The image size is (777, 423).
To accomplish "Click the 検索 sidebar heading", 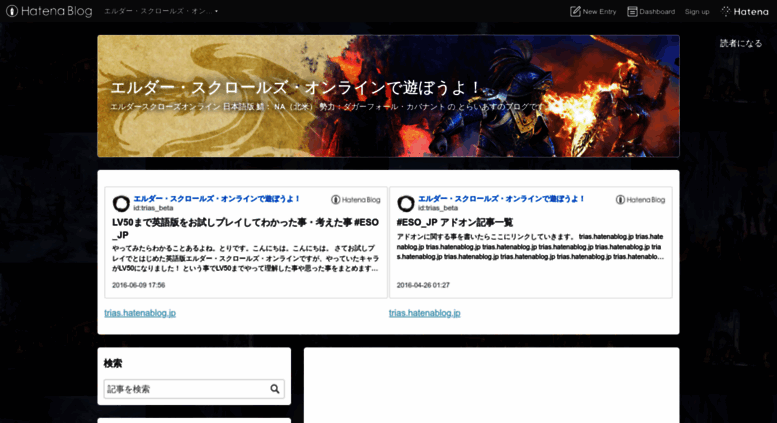I will [113, 364].
